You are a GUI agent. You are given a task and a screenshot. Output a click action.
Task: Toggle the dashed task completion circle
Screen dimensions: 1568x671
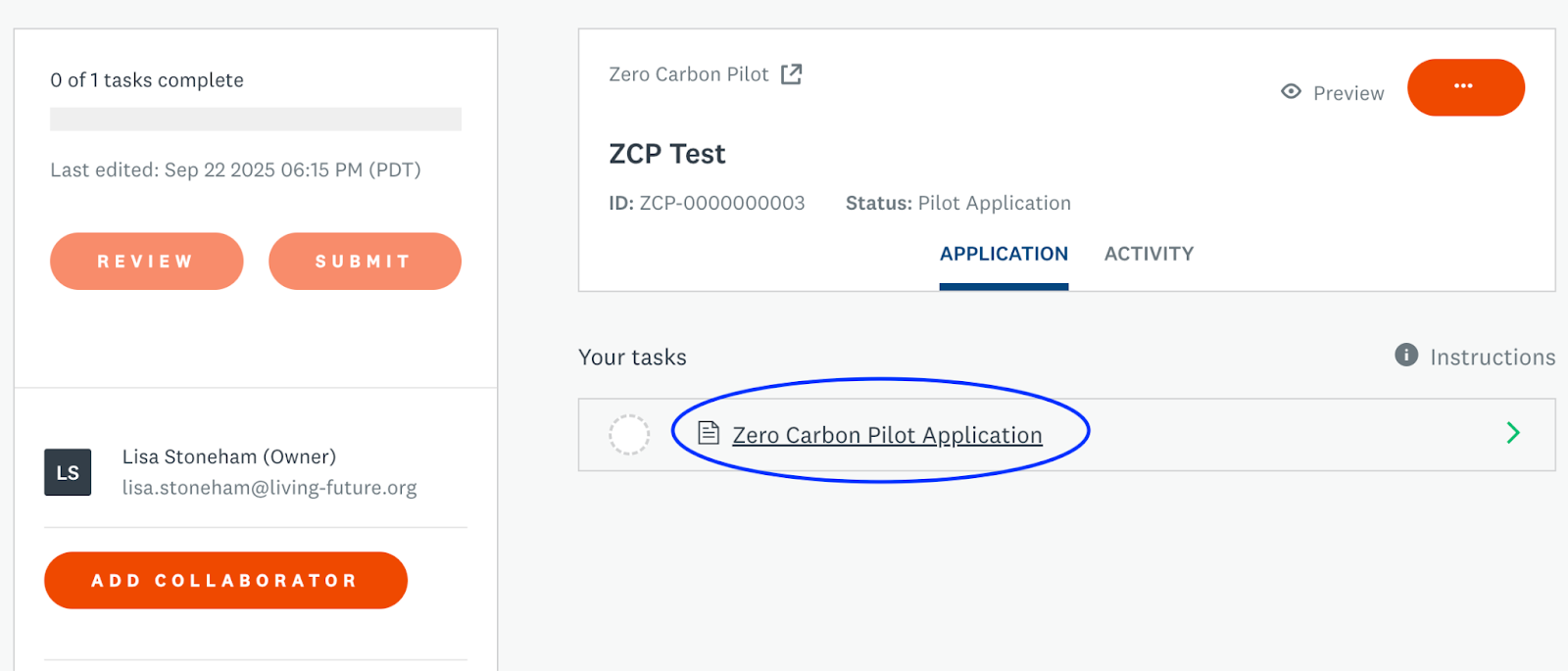pos(629,434)
